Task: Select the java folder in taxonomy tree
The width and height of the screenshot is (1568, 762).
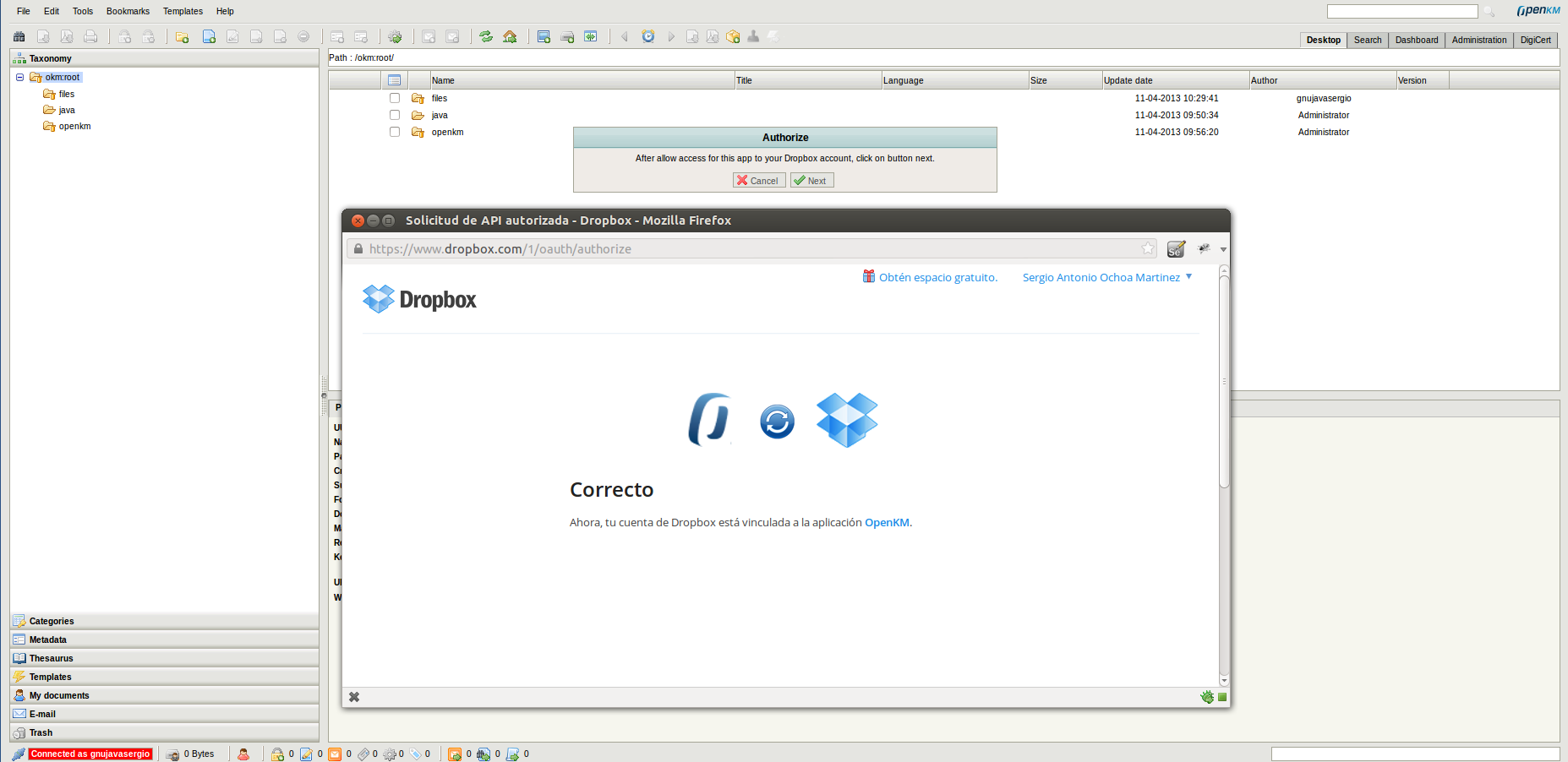Action: 59,110
